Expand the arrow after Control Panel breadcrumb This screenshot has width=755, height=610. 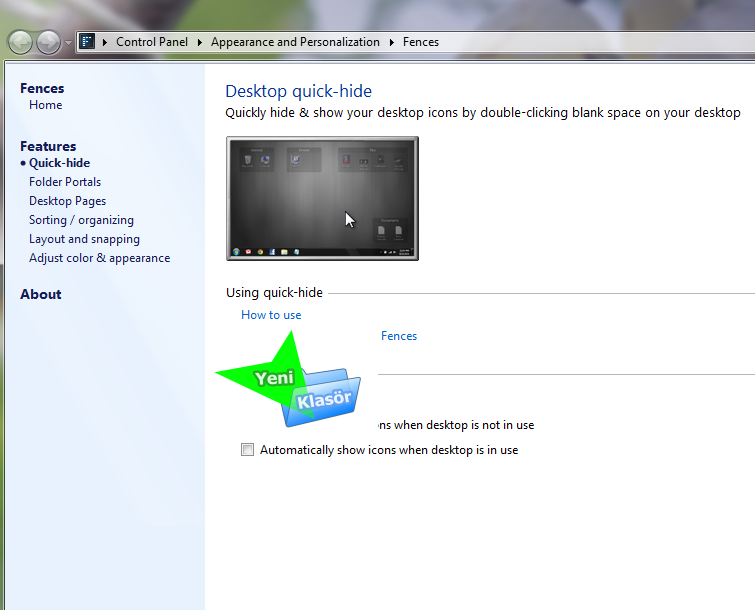(x=200, y=42)
